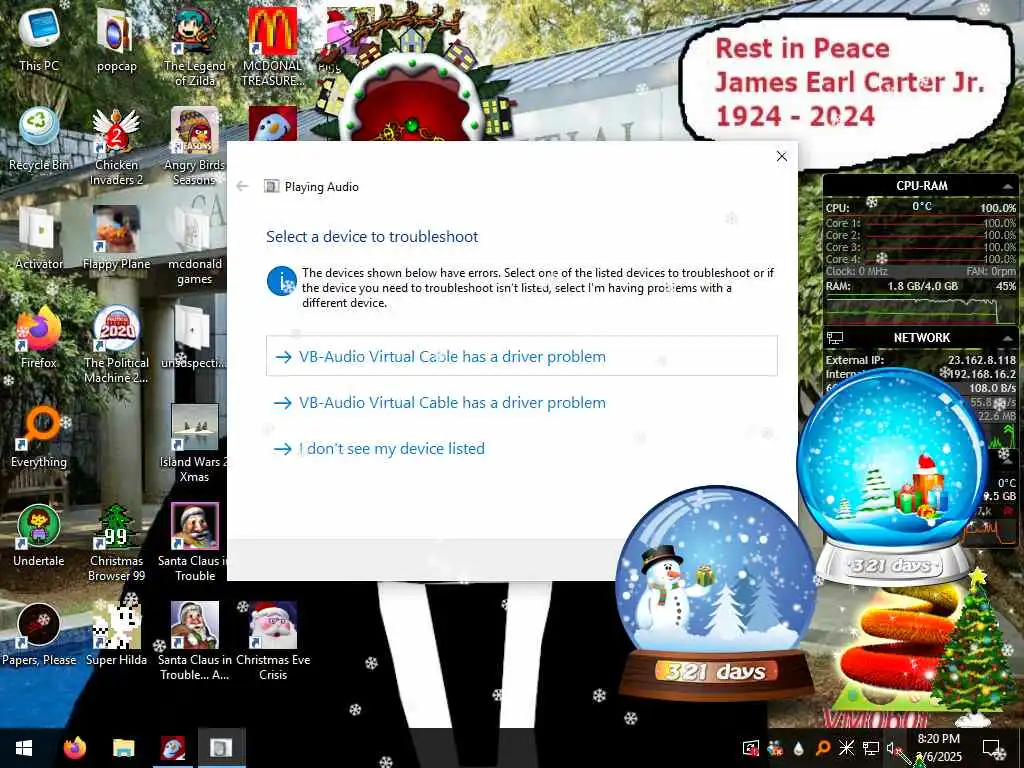Open The Legend of Zilda shortcut

tap(195, 46)
